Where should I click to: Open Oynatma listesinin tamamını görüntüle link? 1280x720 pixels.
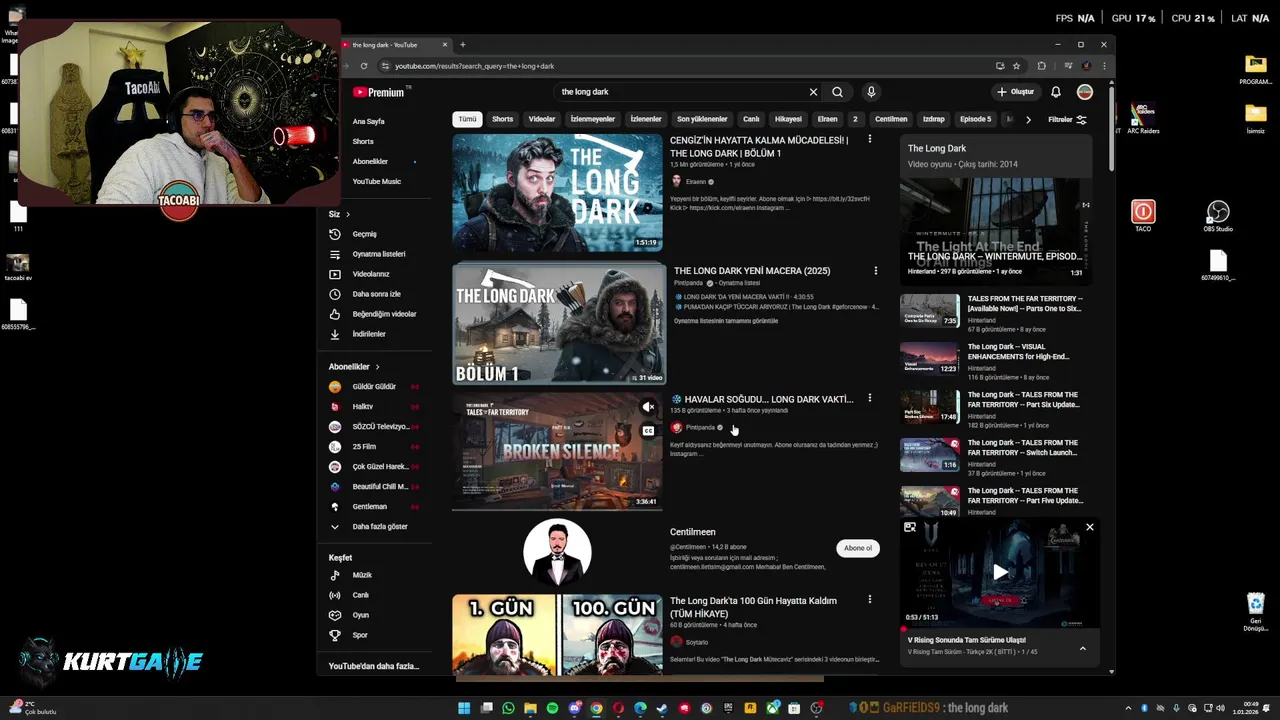pos(726,321)
